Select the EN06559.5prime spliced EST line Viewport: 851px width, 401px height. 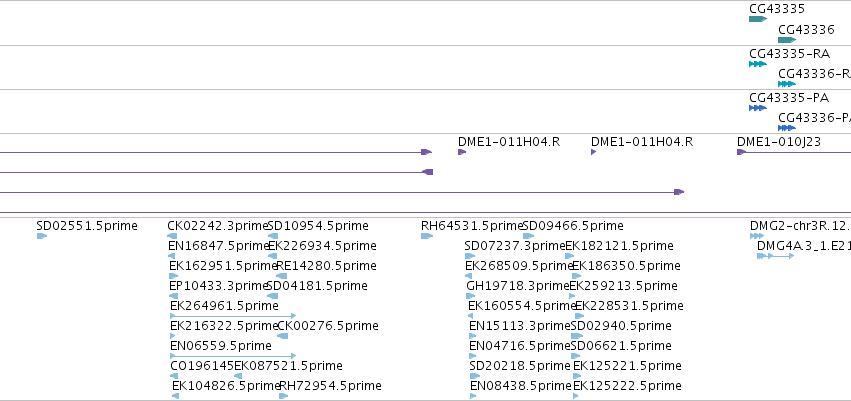pyautogui.click(x=233, y=356)
